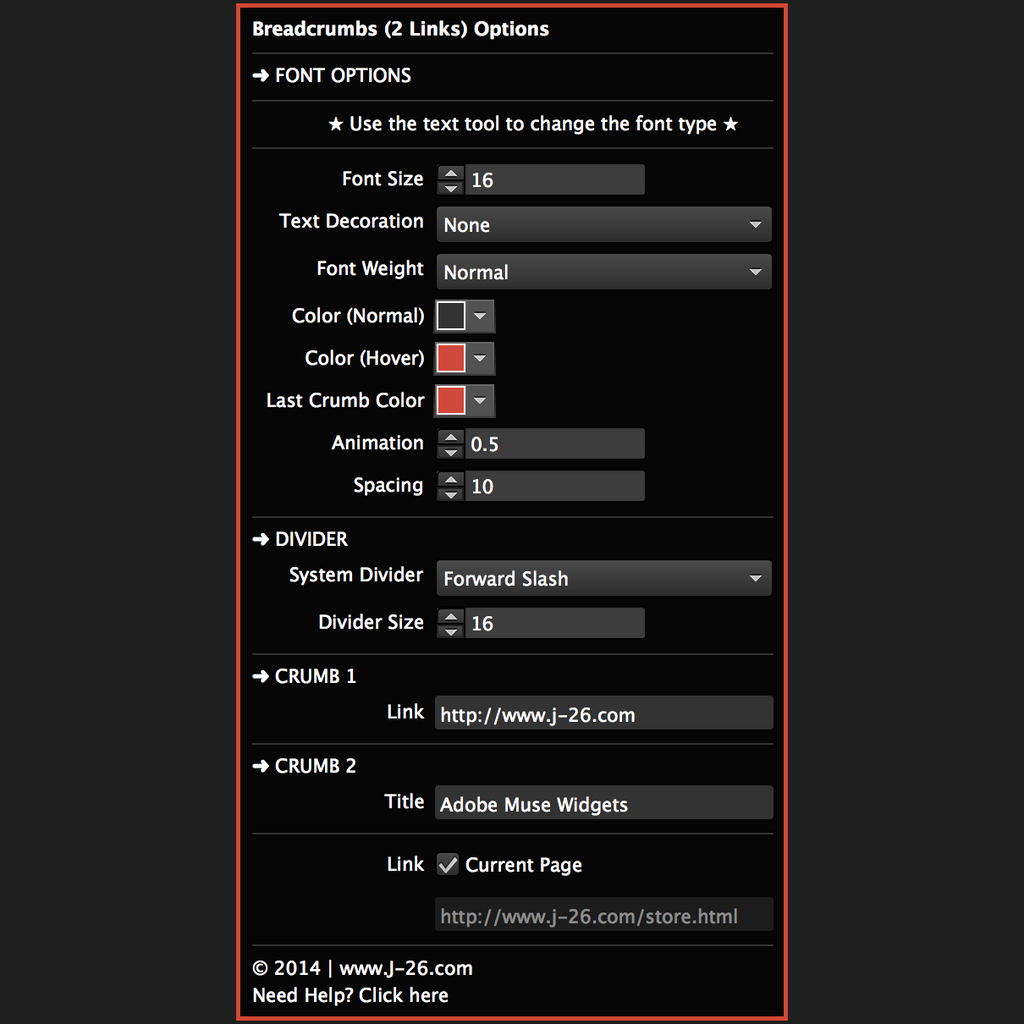This screenshot has height=1024, width=1024.
Task: Decrease Spacing value with down arrow
Action: coord(451,493)
